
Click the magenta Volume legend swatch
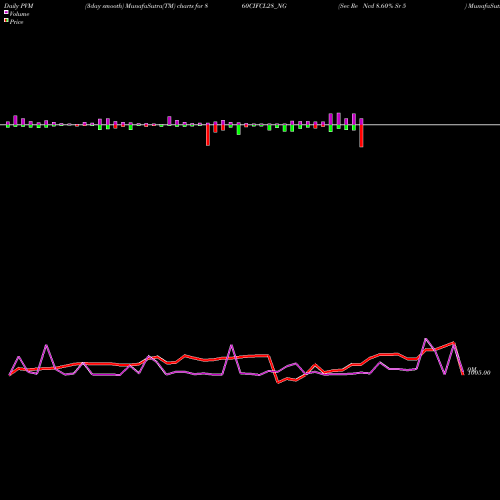click(x=6, y=13)
